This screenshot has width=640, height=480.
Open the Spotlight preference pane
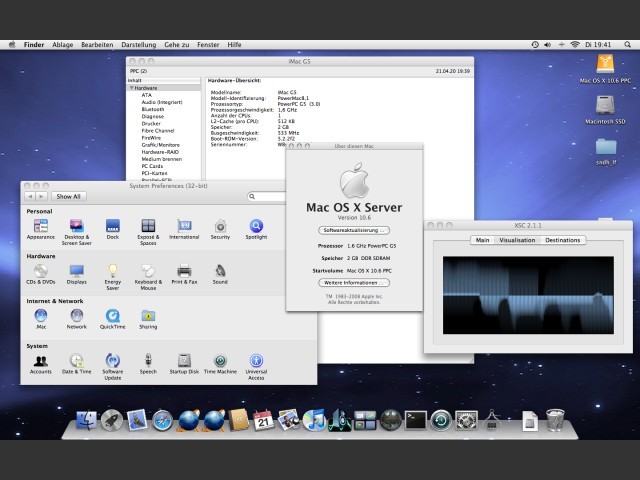tap(256, 229)
